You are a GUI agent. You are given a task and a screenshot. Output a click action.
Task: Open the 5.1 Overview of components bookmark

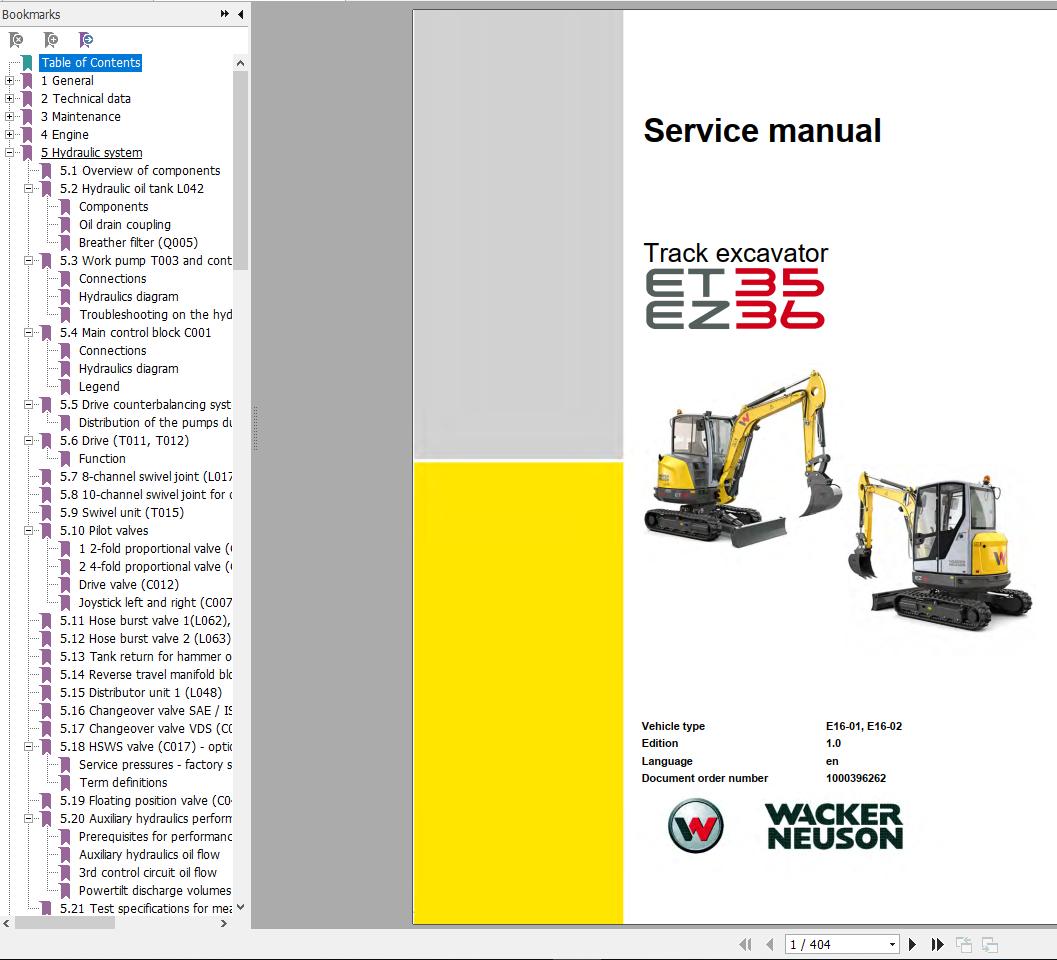[x=140, y=171]
